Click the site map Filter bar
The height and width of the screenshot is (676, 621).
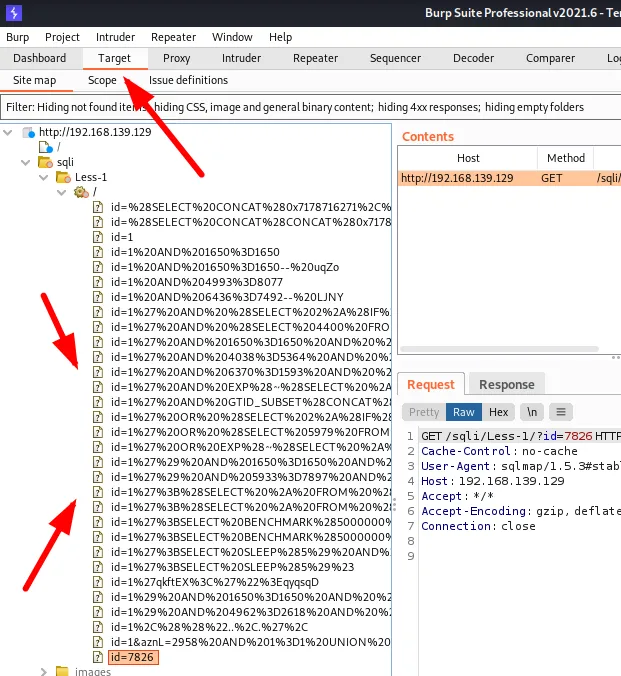coord(310,107)
